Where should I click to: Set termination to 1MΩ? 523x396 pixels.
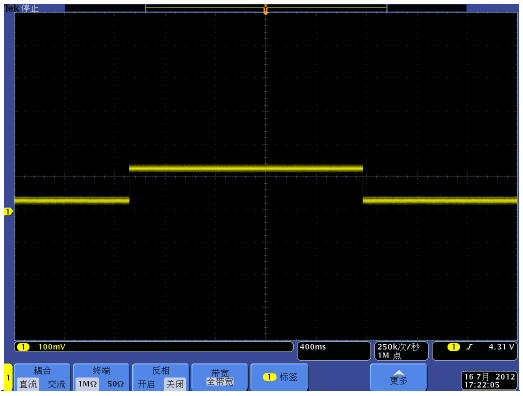point(87,384)
